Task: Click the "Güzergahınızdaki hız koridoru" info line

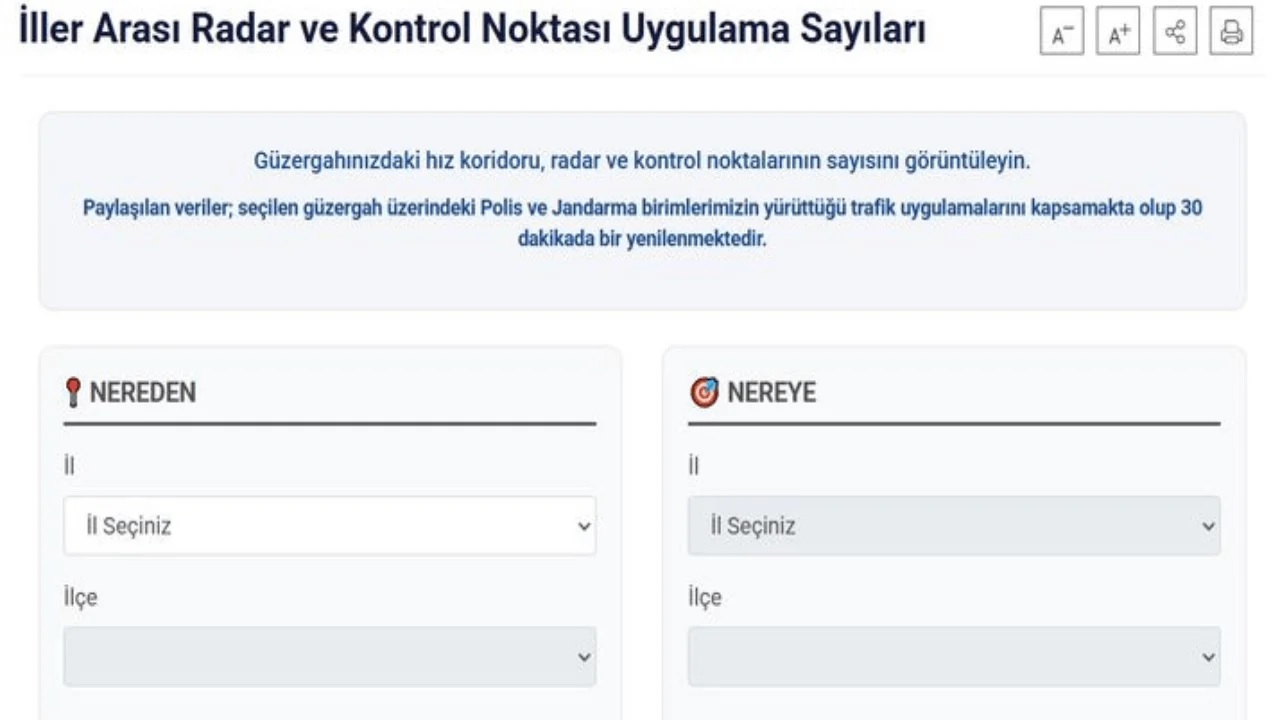Action: point(642,161)
